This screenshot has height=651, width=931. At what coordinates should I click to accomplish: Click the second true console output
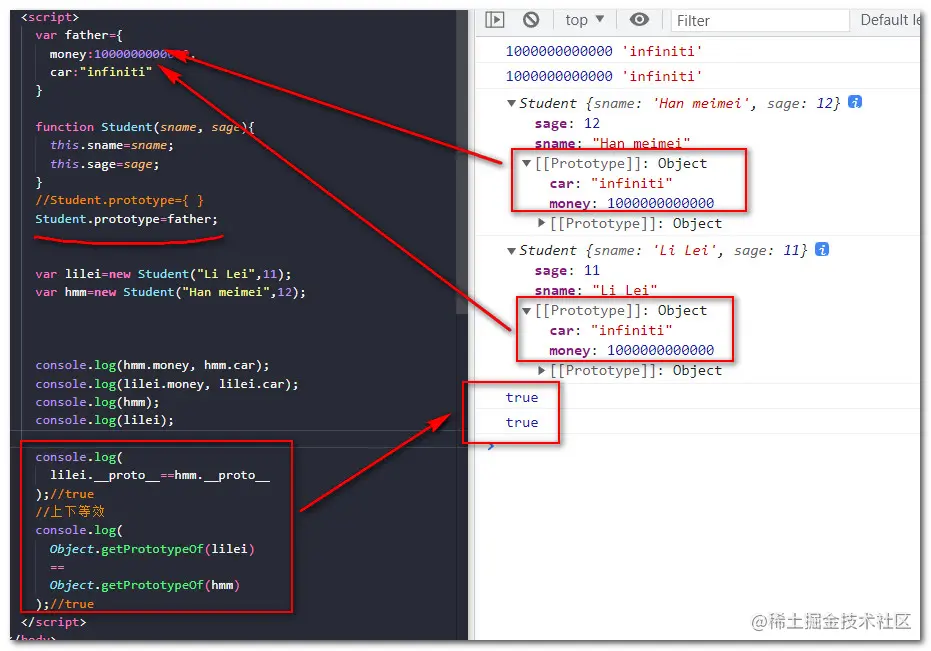pyautogui.click(x=522, y=423)
